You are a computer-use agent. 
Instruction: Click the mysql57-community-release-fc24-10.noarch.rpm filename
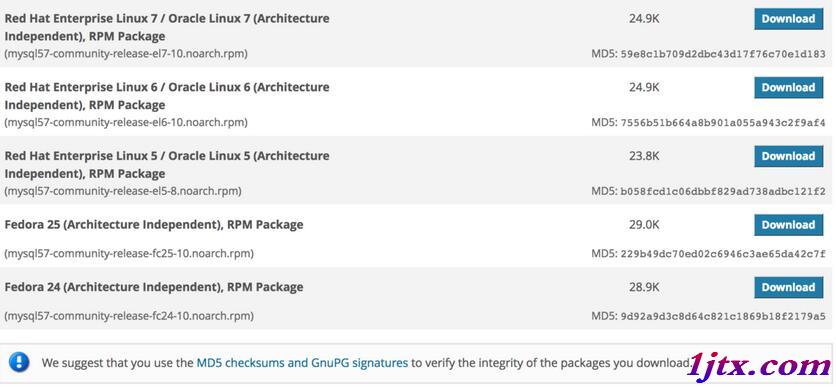129,316
